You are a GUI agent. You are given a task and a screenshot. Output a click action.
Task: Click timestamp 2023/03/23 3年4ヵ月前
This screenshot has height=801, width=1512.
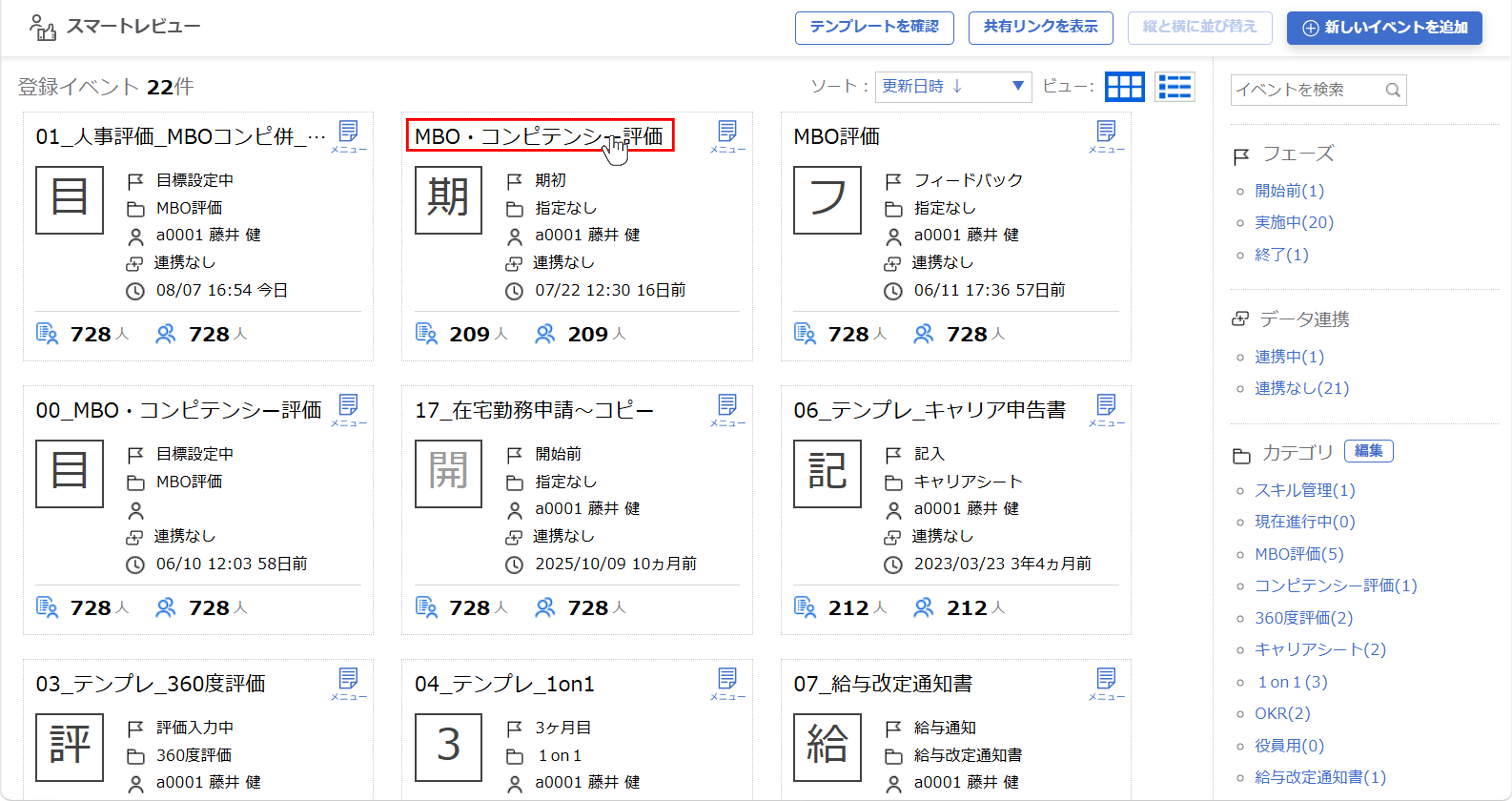pos(1002,563)
